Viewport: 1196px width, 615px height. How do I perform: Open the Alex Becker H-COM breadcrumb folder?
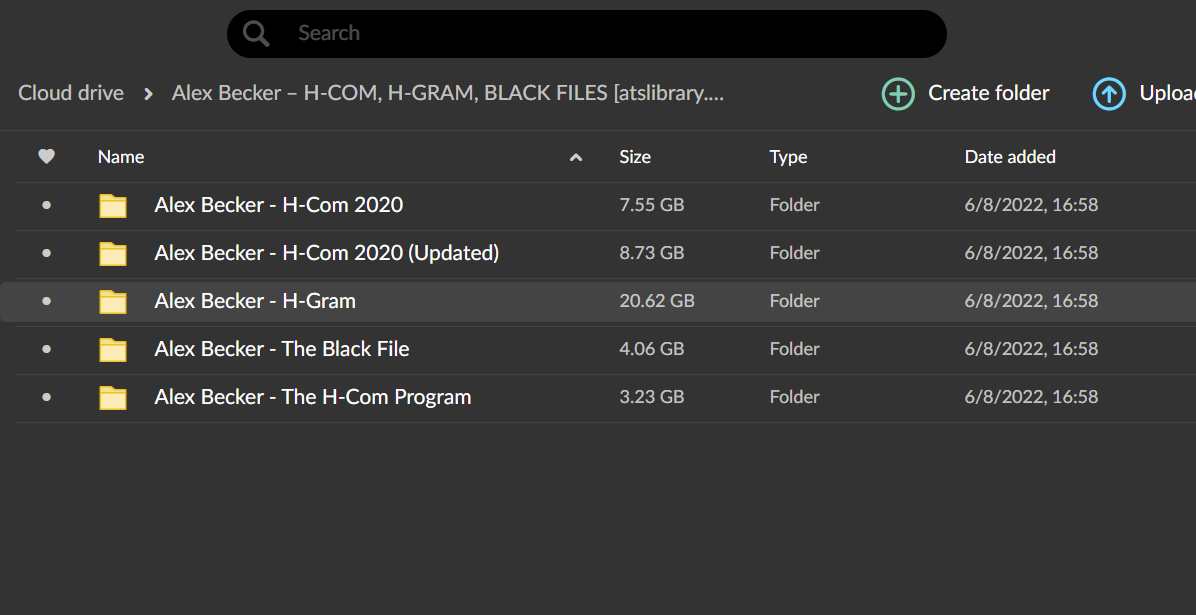(x=448, y=93)
